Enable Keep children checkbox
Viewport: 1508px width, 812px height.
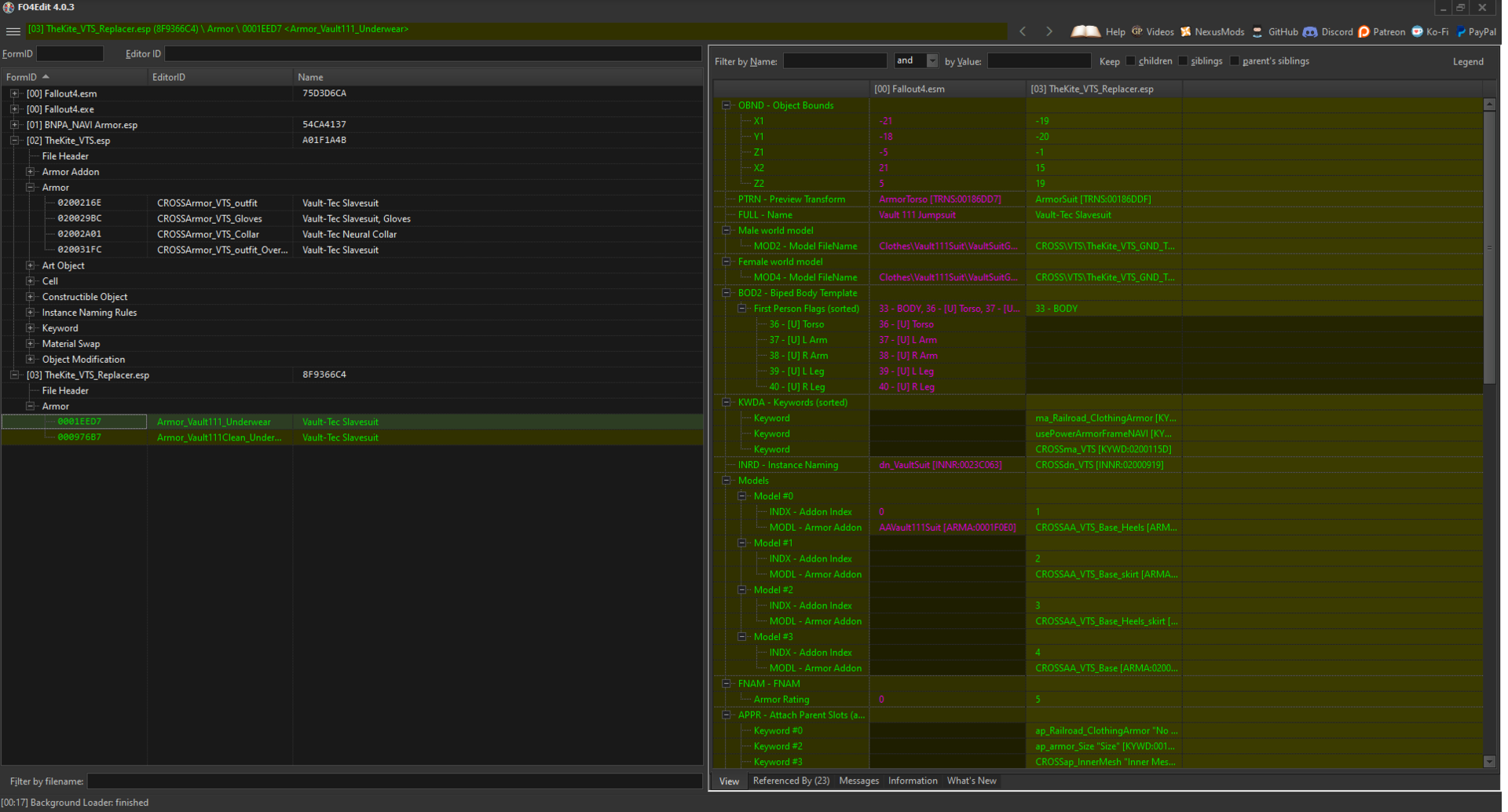[1131, 61]
